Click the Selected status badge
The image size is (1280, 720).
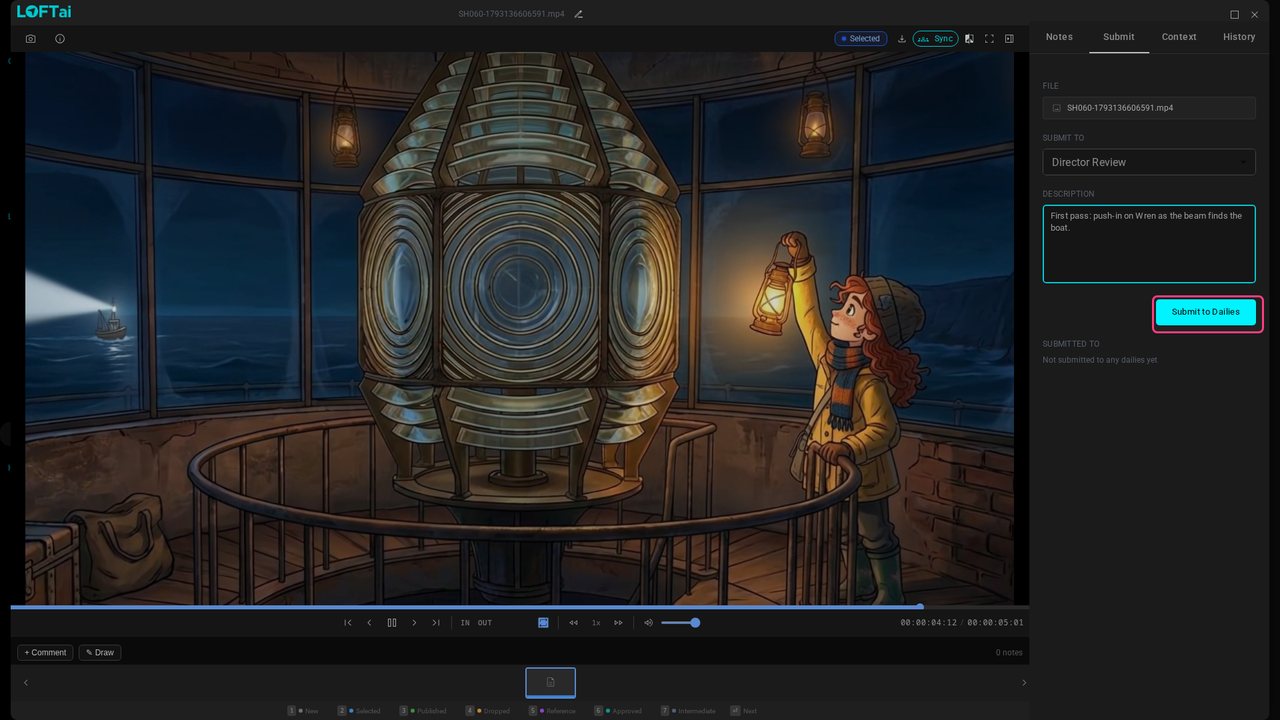[861, 39]
